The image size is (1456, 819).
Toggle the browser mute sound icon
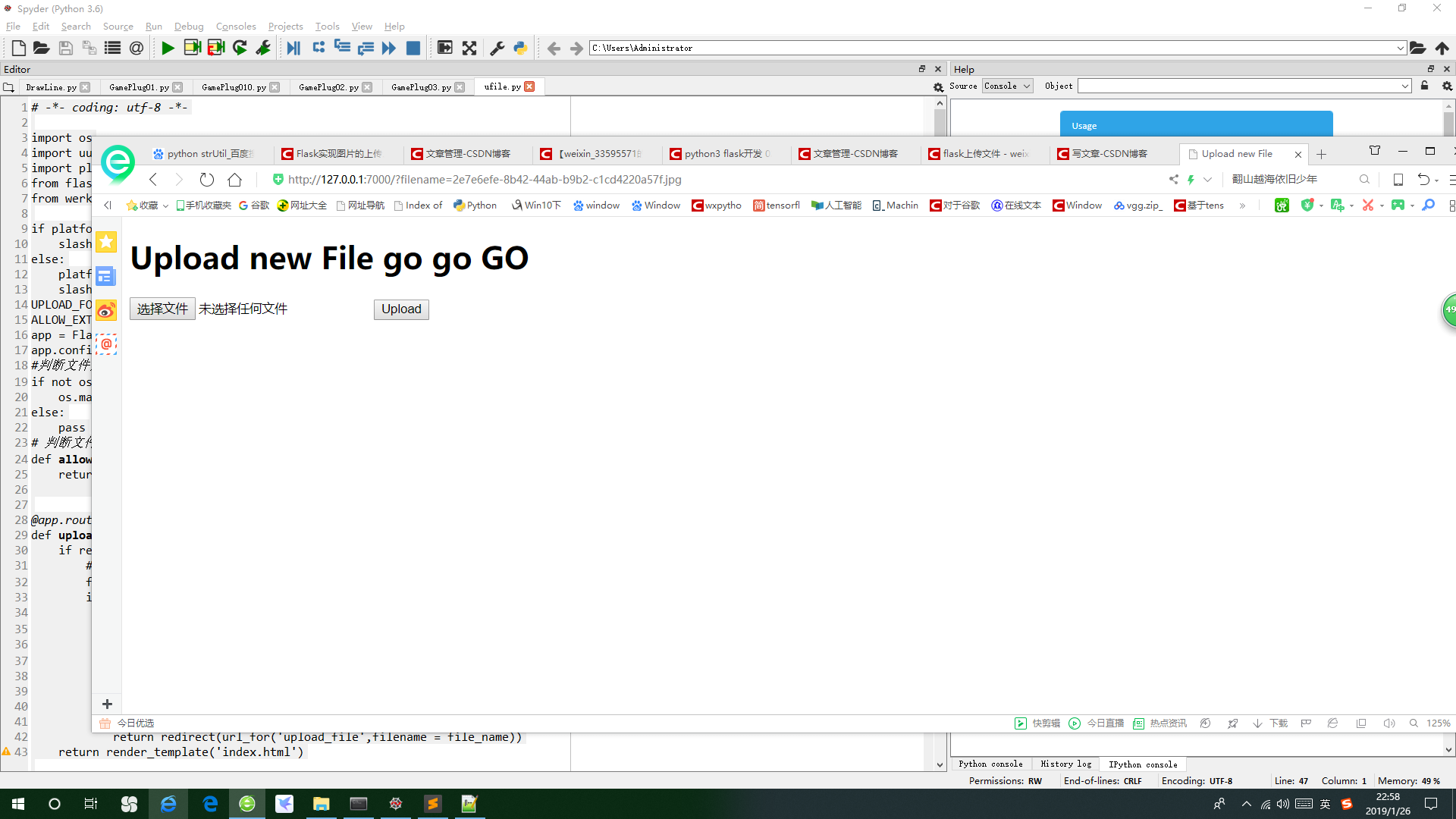point(1389,723)
